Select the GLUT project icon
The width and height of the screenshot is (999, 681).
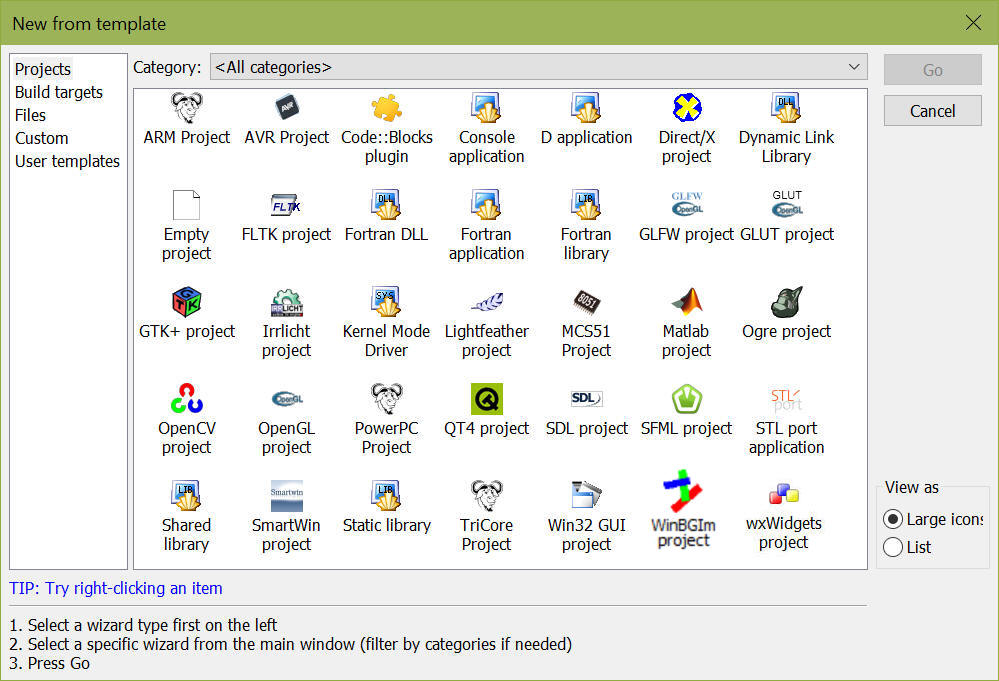click(787, 204)
